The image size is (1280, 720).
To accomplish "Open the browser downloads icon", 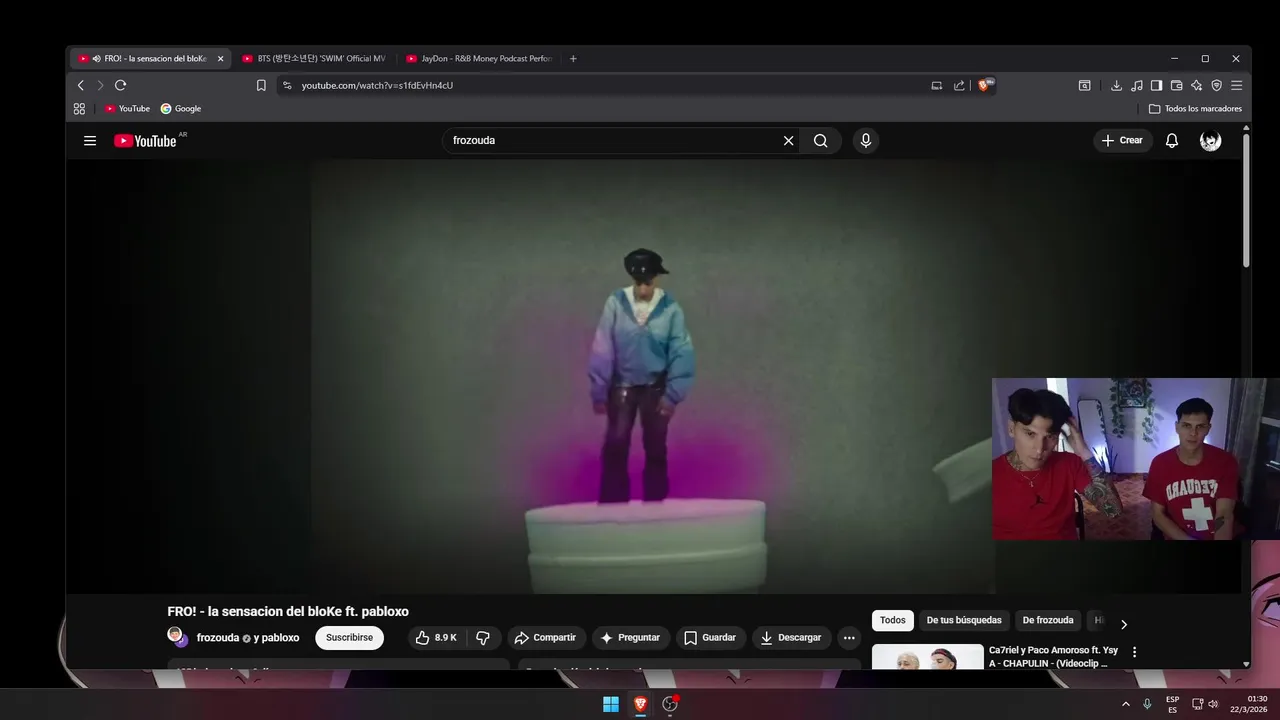I will [1117, 86].
